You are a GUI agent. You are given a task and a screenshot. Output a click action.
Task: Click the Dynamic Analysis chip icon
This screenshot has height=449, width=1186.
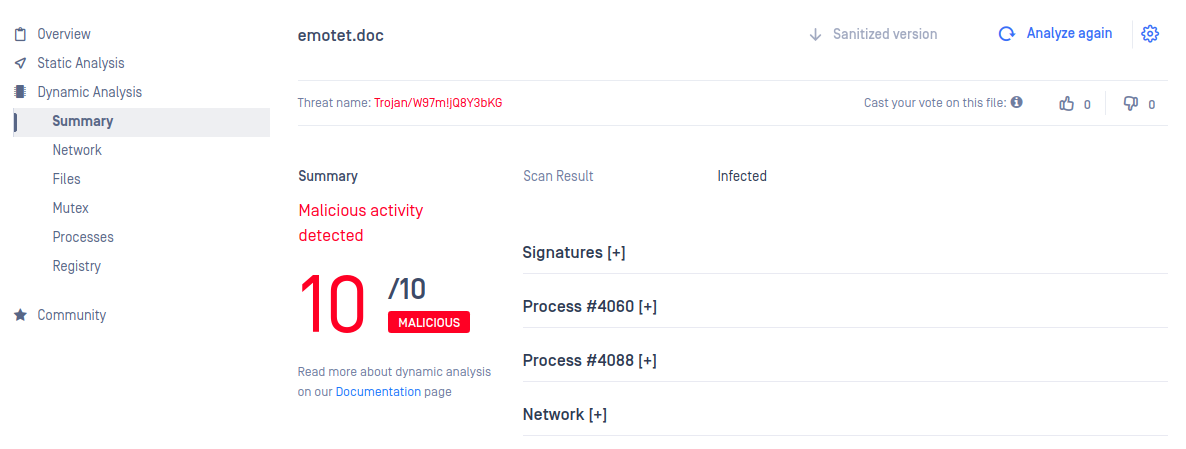20,92
